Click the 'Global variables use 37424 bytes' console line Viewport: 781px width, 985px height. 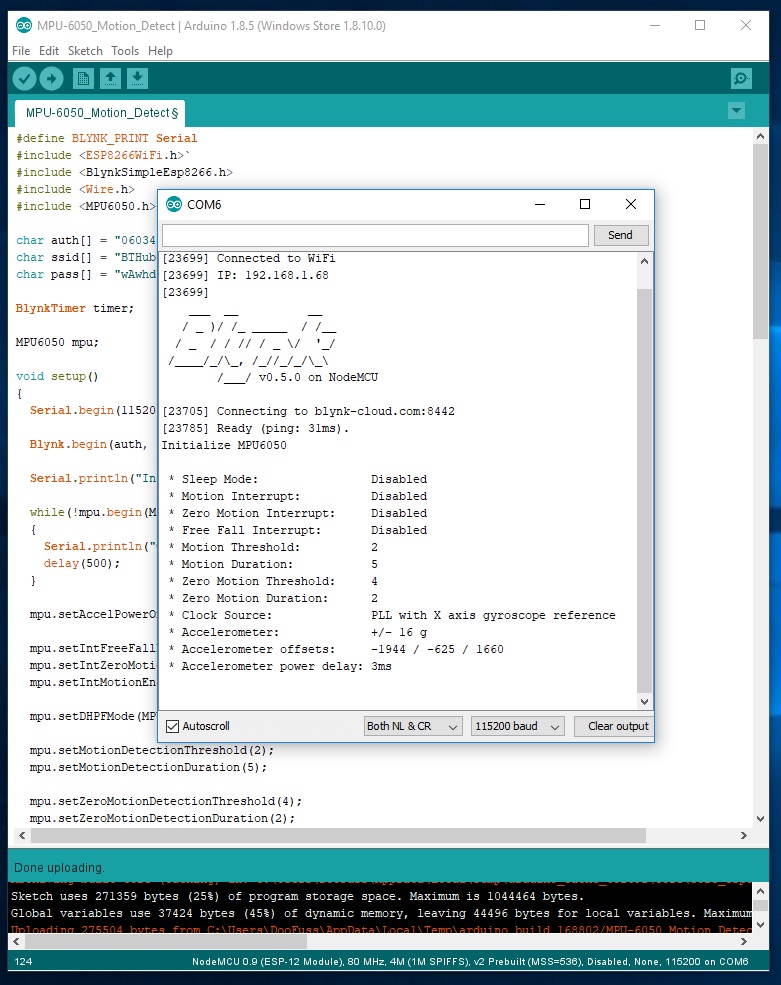click(x=381, y=913)
